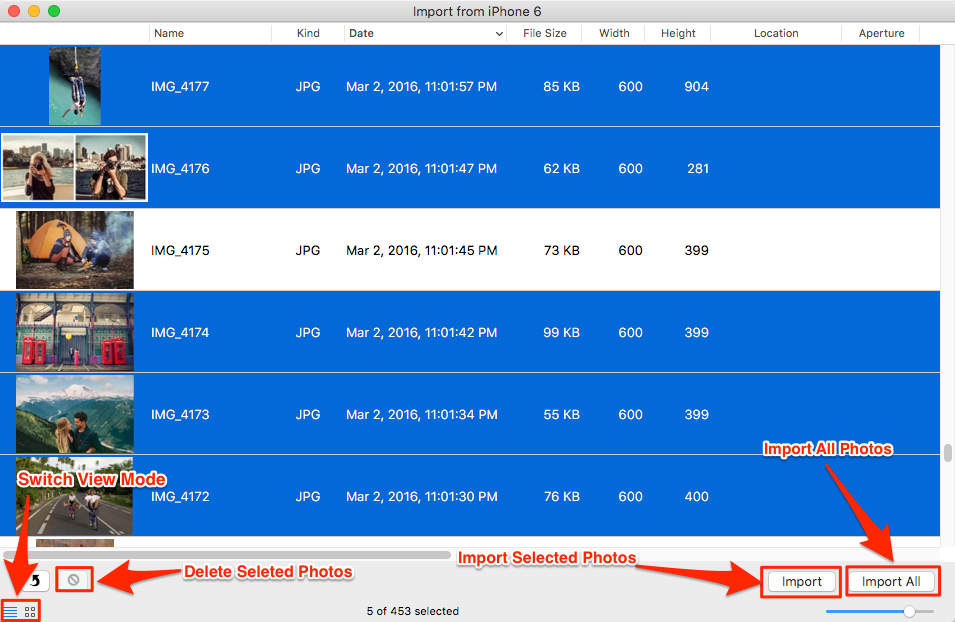
Task: Click IMG_4173 mountain couple thumbnail
Action: tap(75, 414)
